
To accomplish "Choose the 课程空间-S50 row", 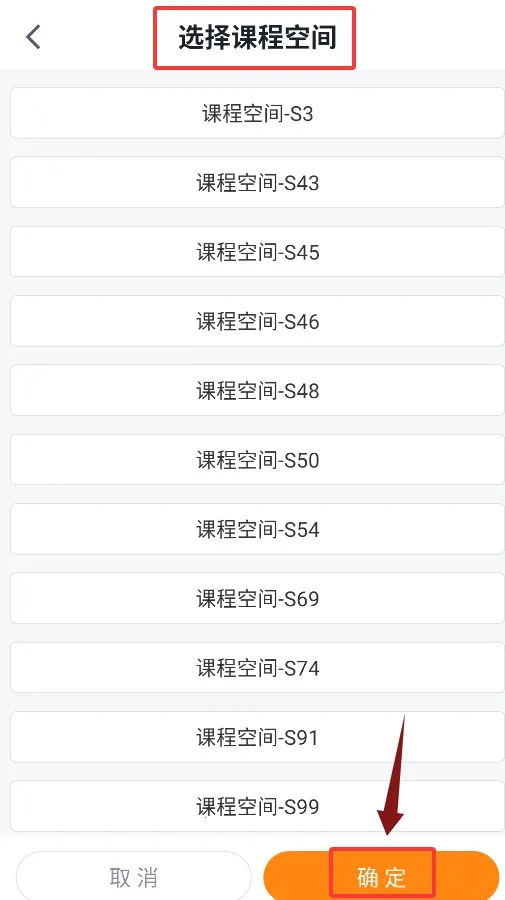I will point(257,460).
